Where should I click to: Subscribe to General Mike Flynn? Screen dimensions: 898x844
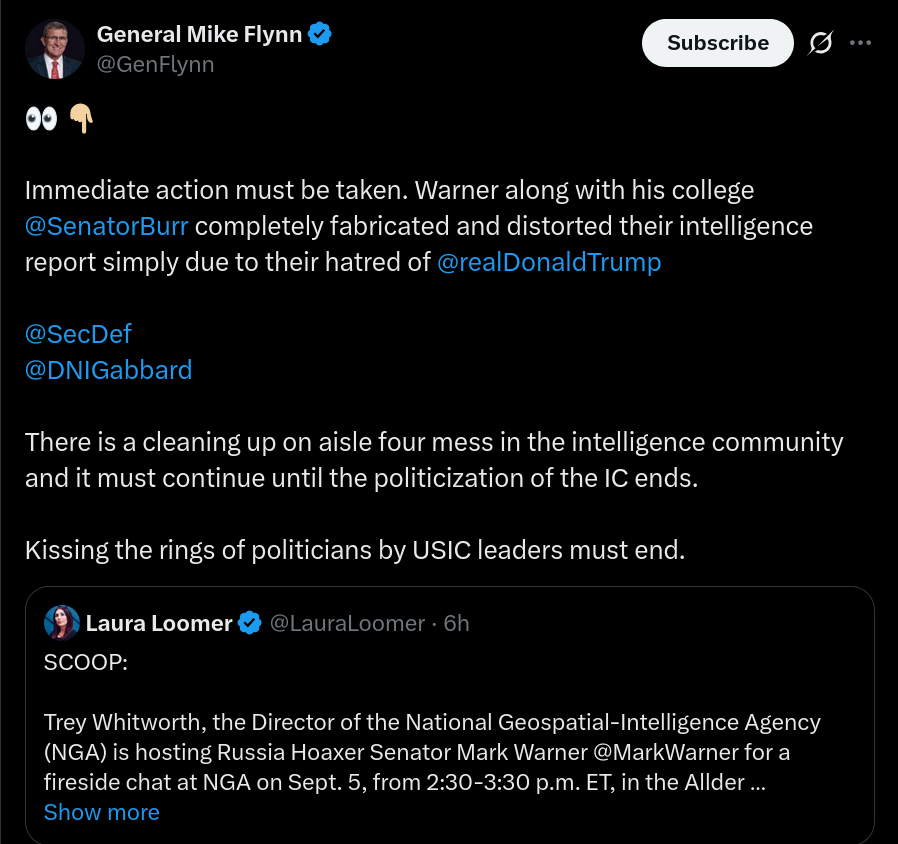[718, 43]
